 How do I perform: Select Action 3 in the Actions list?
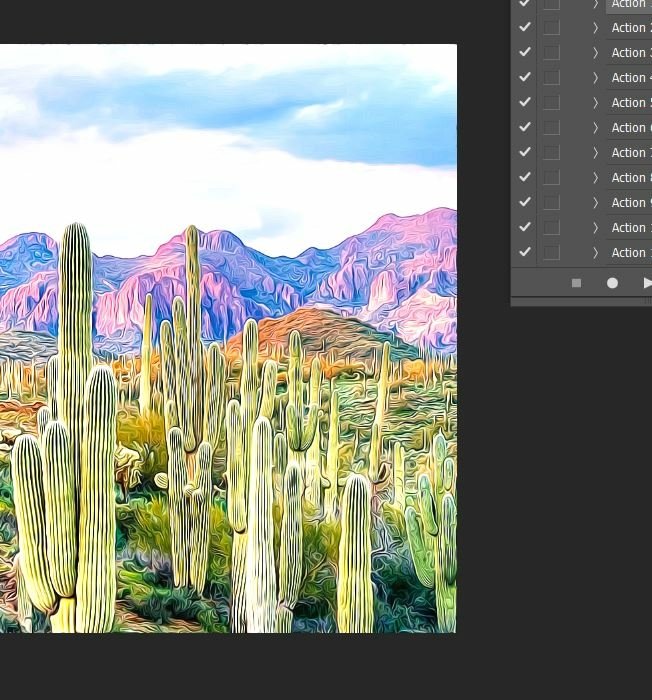pos(629,52)
